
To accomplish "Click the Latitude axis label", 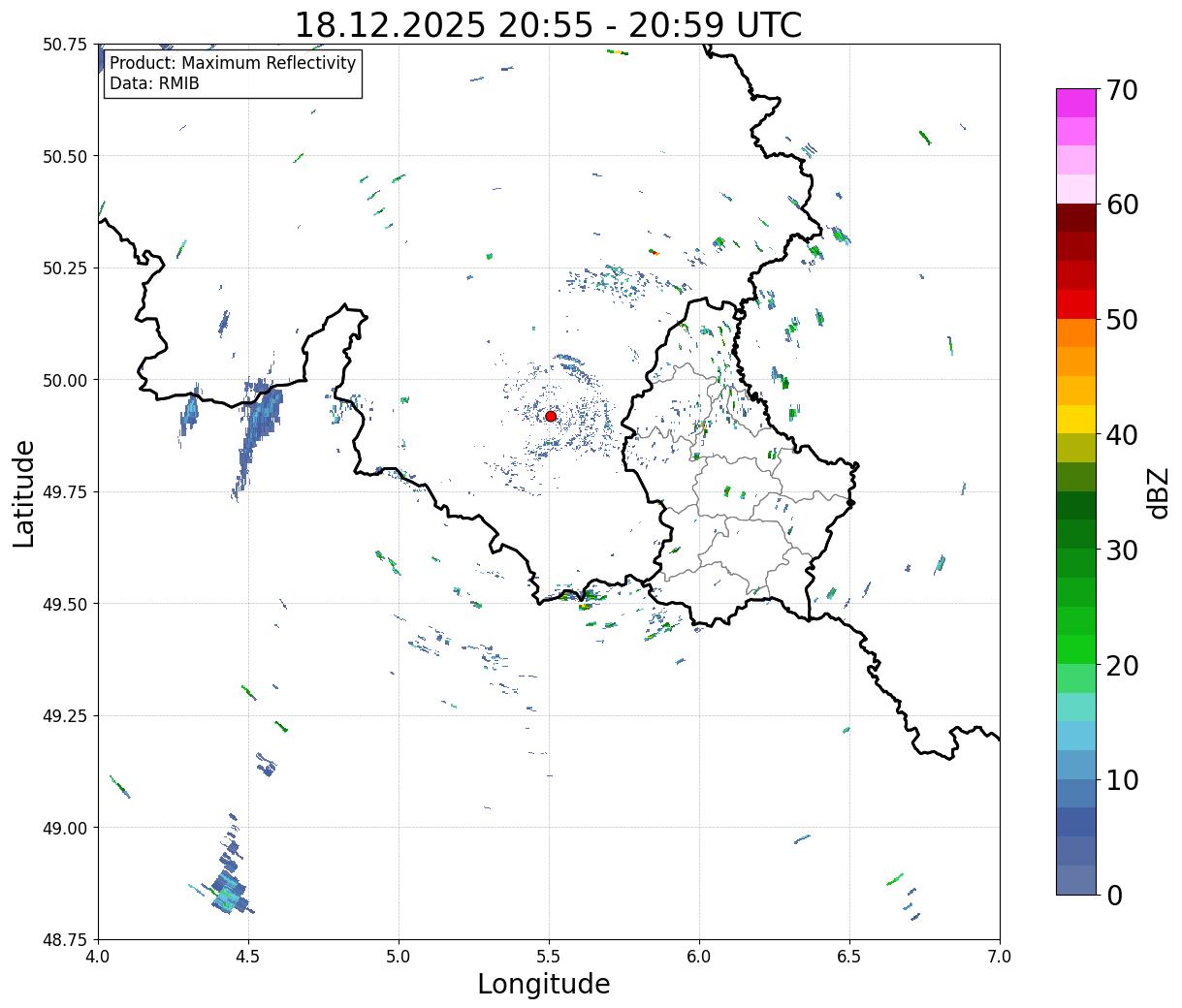I will pyautogui.click(x=24, y=493).
